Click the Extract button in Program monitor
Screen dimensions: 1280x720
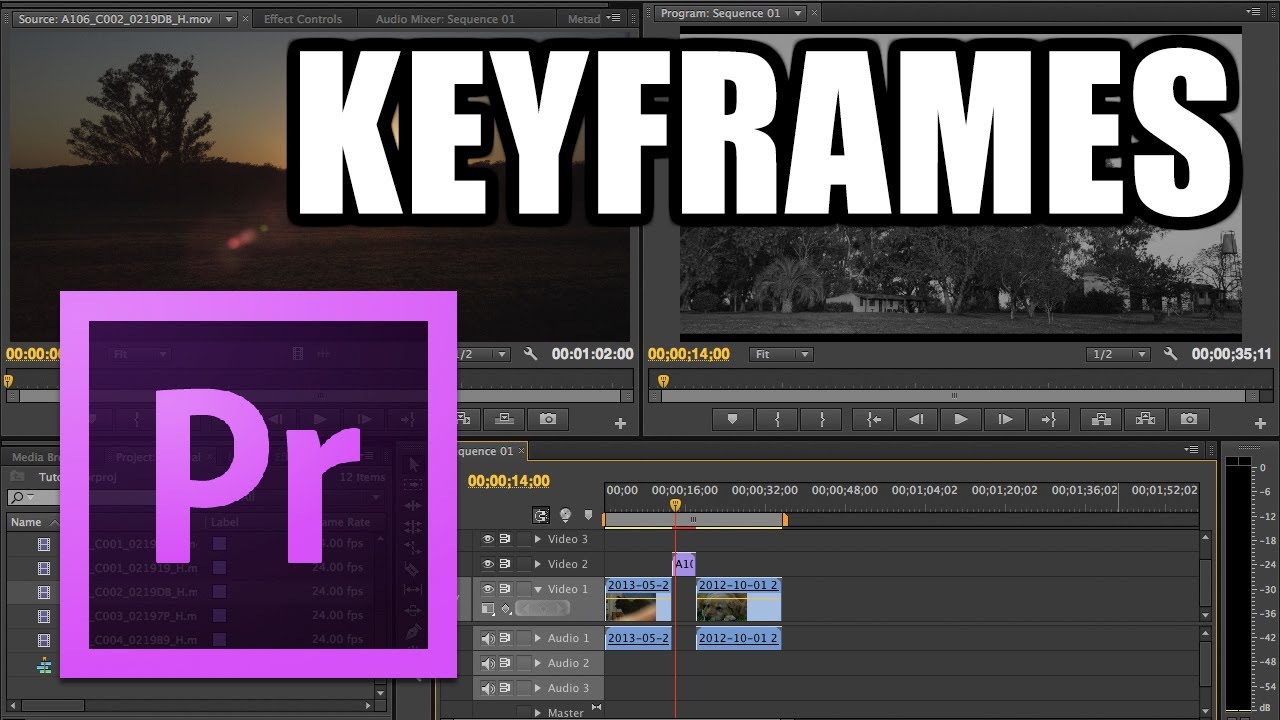pyautogui.click(x=1145, y=420)
